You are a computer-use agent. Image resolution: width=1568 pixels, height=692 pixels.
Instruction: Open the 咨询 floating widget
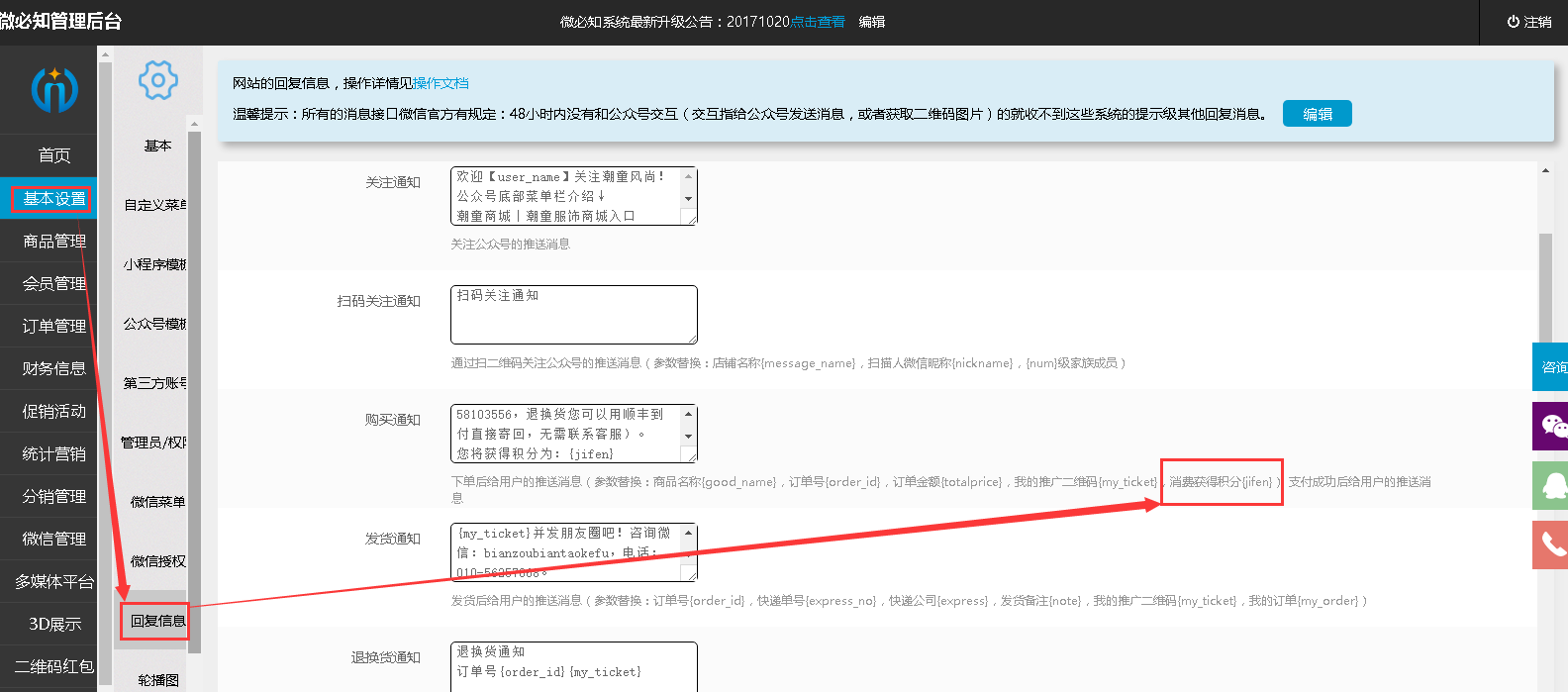pyautogui.click(x=1550, y=367)
